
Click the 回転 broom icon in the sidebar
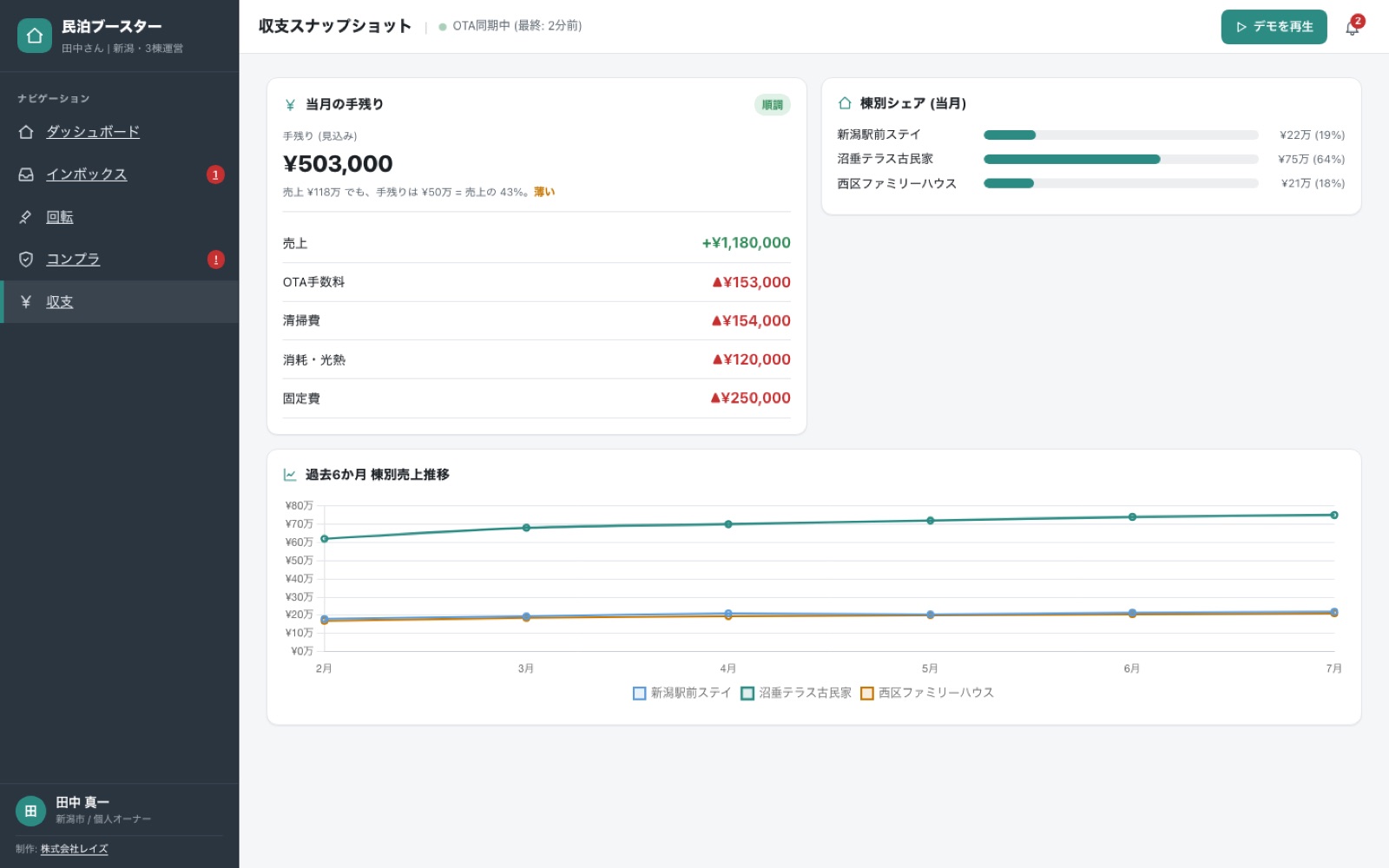click(26, 217)
